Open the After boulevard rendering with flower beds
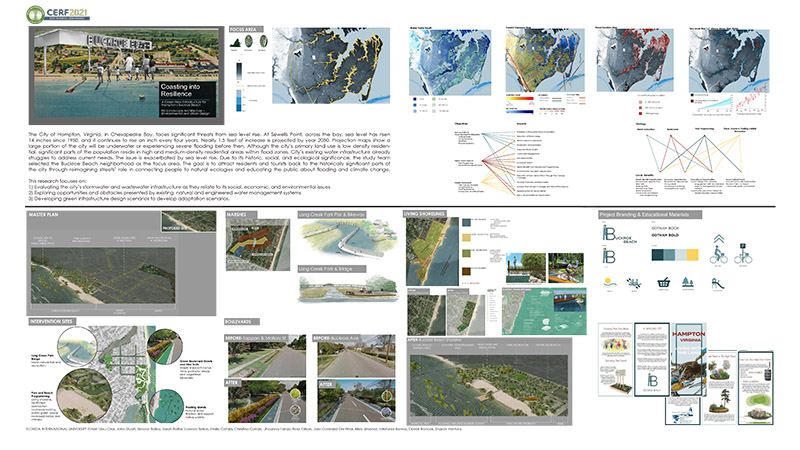The height and width of the screenshot is (450, 800). pyautogui.click(x=267, y=401)
